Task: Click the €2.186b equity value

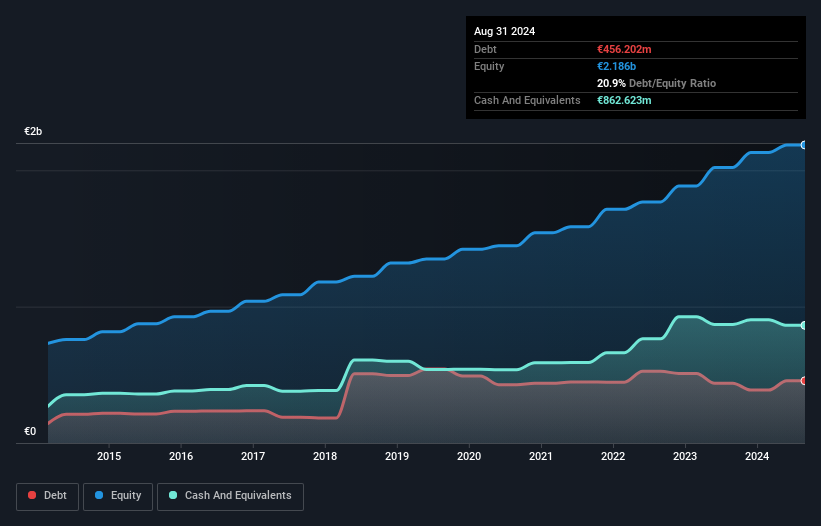Action: [x=616, y=66]
